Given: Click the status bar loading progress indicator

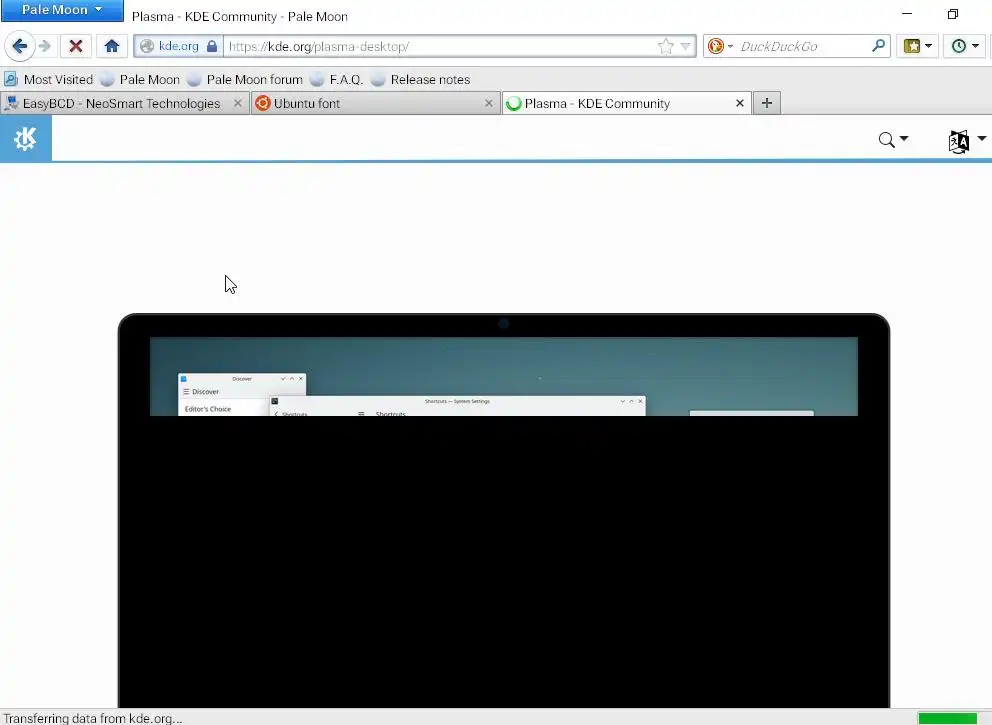Looking at the screenshot, I should [x=947, y=719].
